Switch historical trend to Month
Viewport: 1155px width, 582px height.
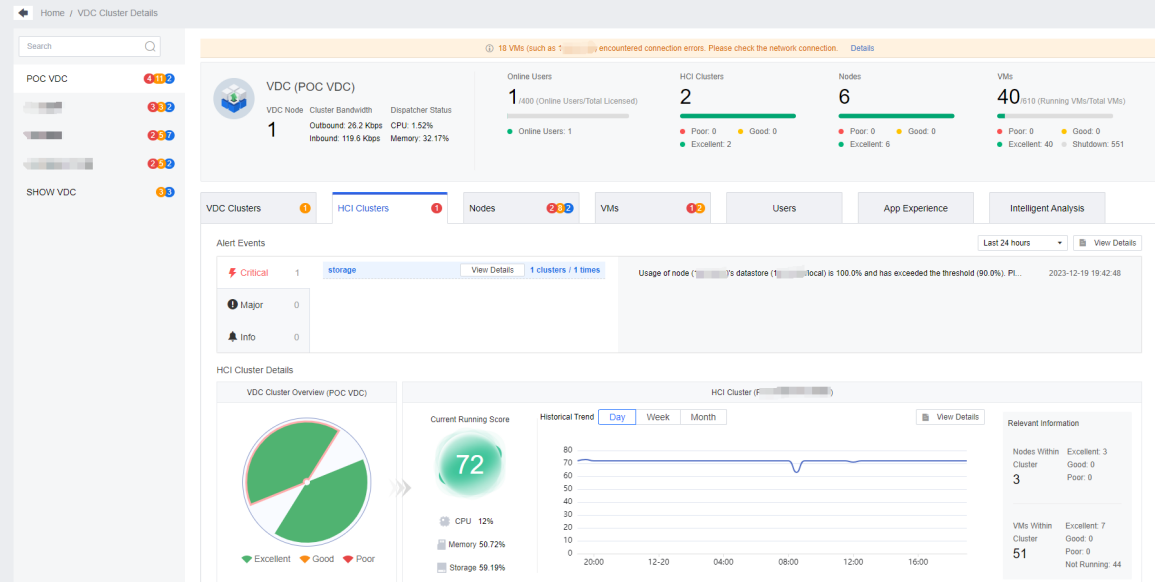pyautogui.click(x=703, y=417)
